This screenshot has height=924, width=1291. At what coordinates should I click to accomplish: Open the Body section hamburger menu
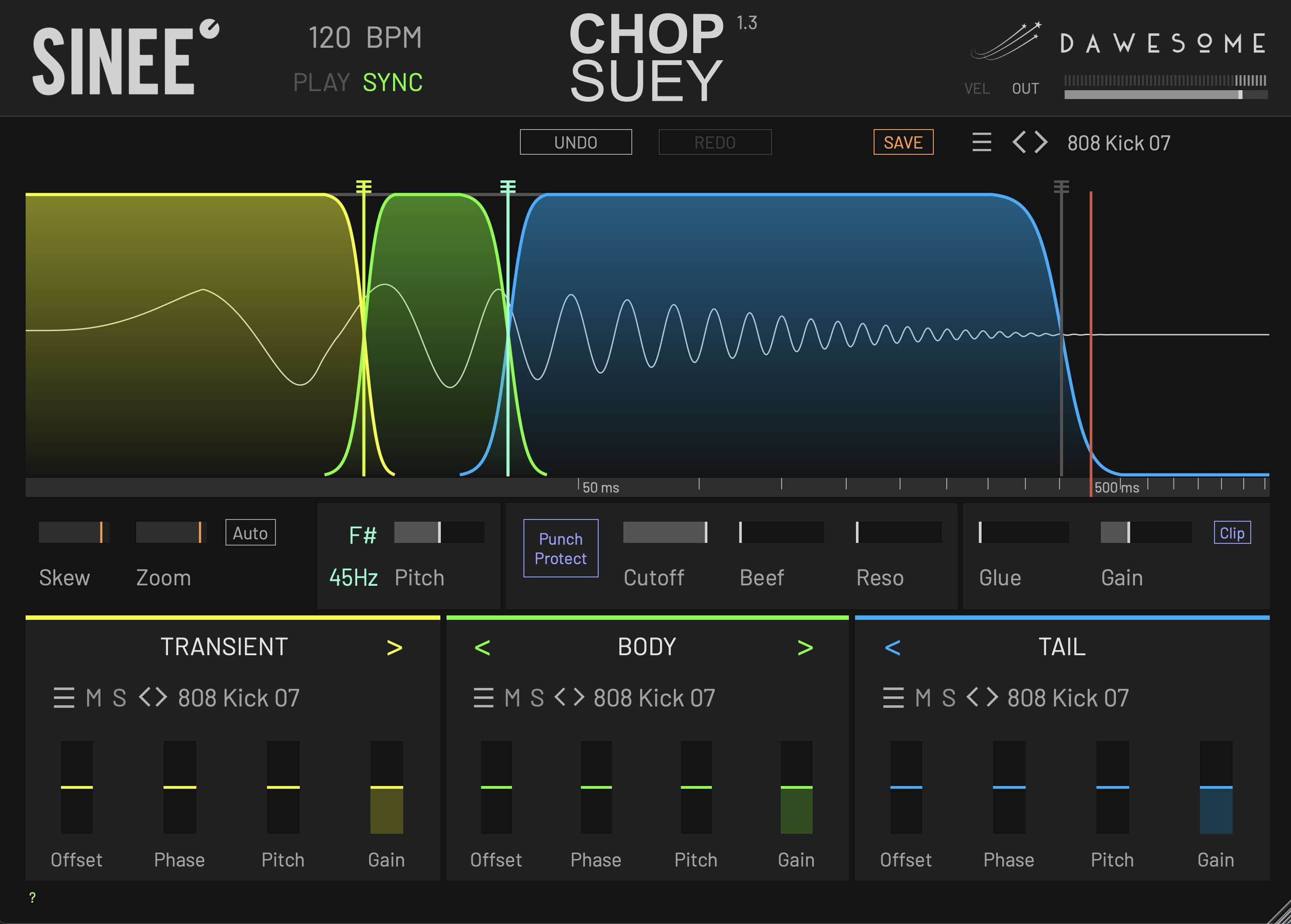click(483, 698)
